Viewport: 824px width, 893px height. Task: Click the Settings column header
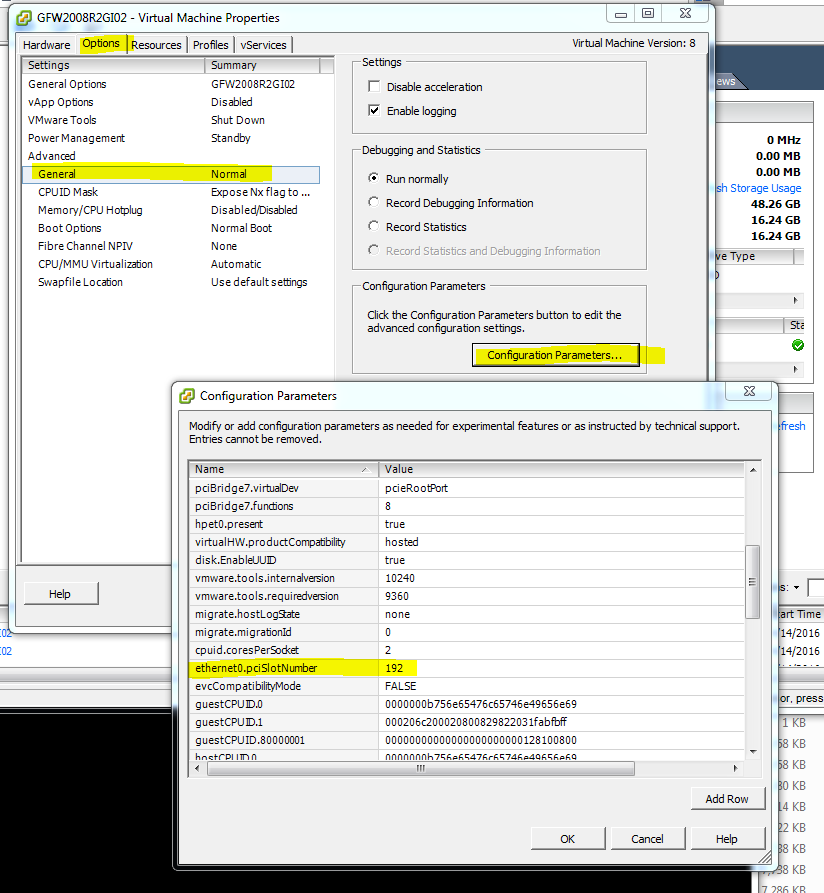pos(113,65)
